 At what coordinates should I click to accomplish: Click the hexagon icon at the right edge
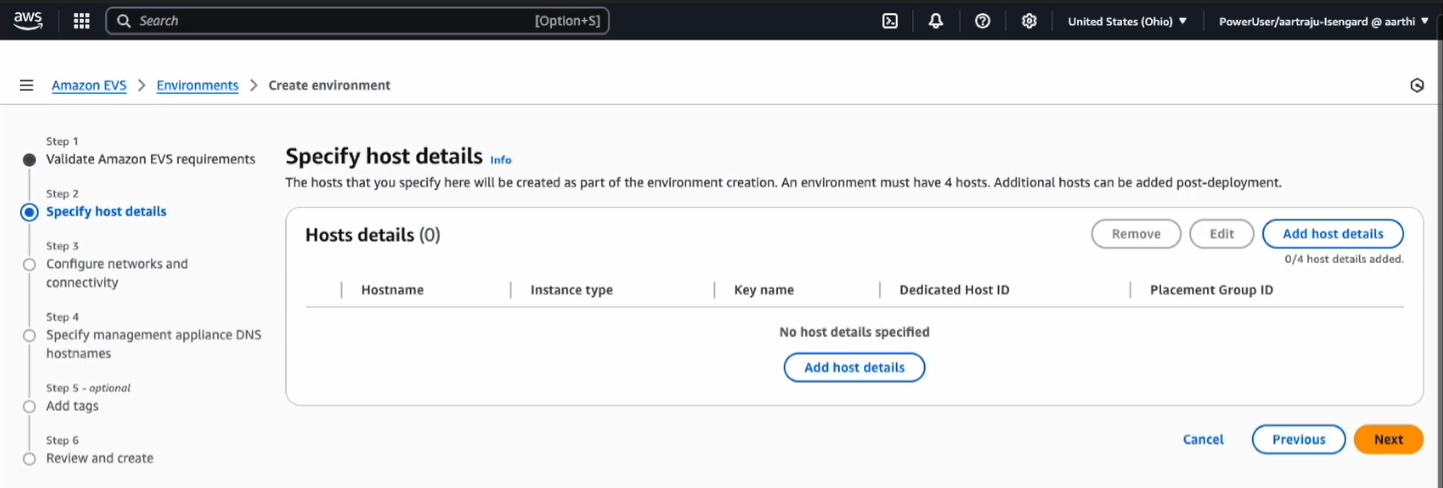[1417, 86]
